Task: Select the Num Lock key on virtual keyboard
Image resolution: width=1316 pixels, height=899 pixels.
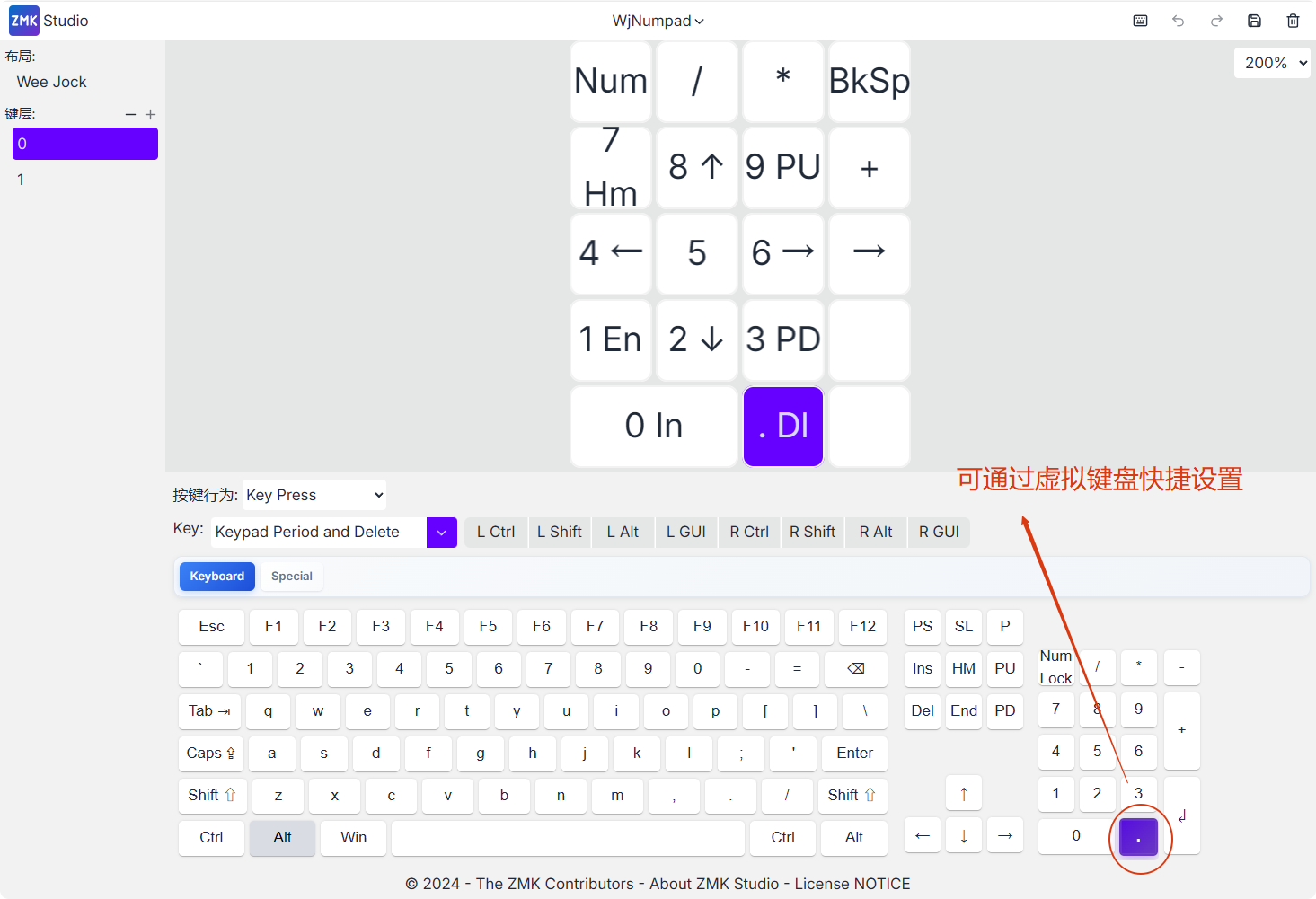Action: pos(1056,667)
